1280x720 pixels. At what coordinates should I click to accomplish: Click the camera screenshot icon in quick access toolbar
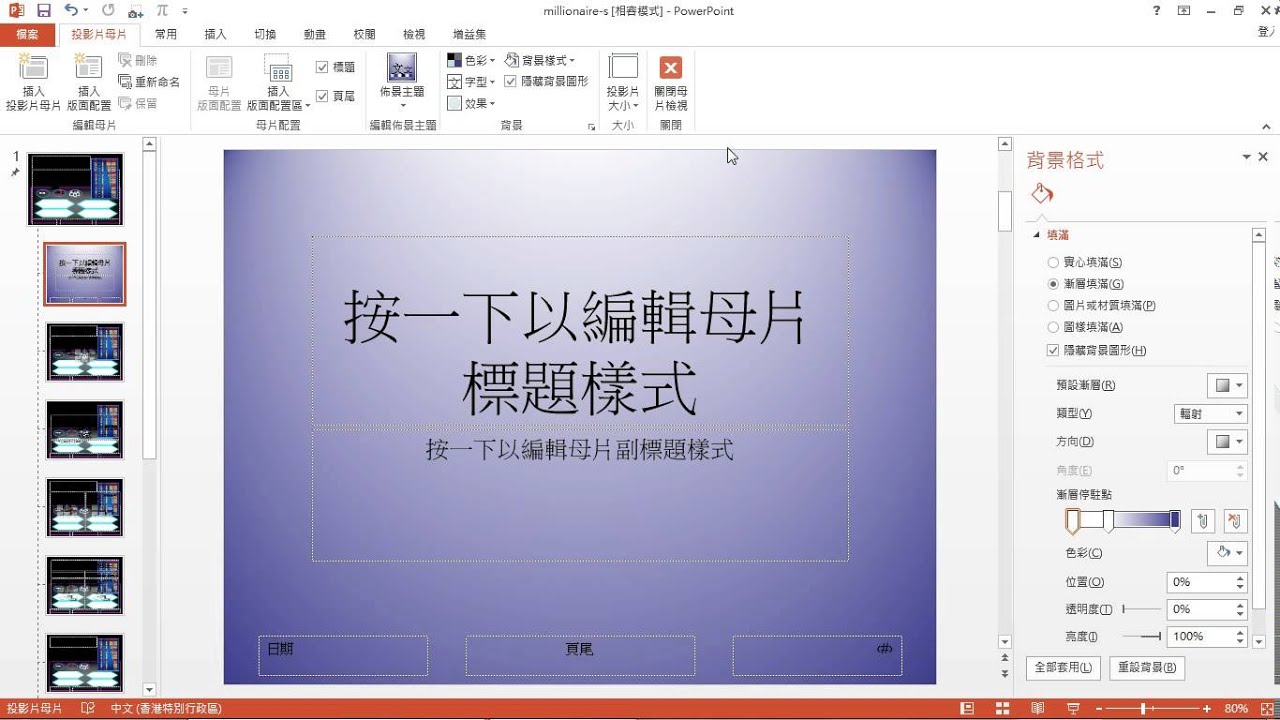pyautogui.click(x=135, y=12)
